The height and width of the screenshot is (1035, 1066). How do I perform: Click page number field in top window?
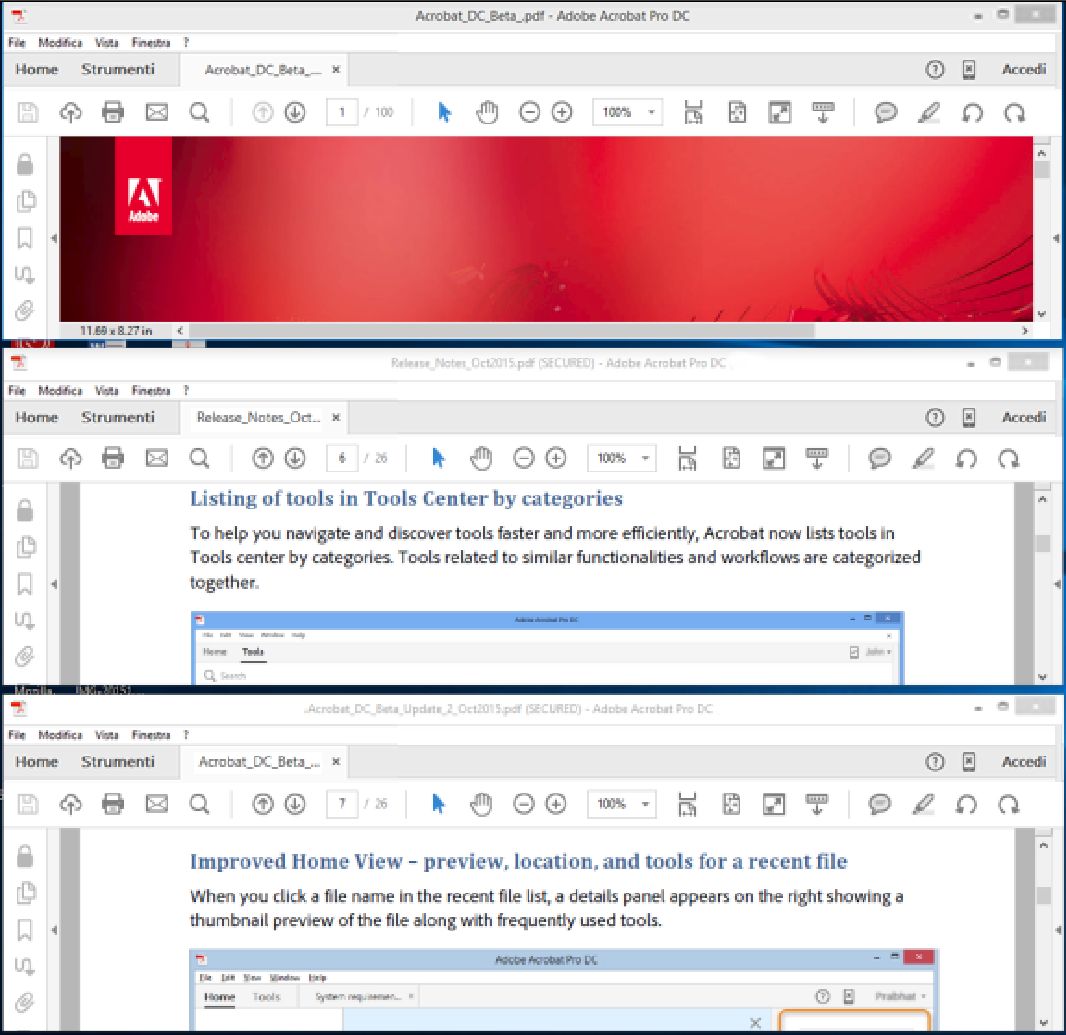coord(342,112)
